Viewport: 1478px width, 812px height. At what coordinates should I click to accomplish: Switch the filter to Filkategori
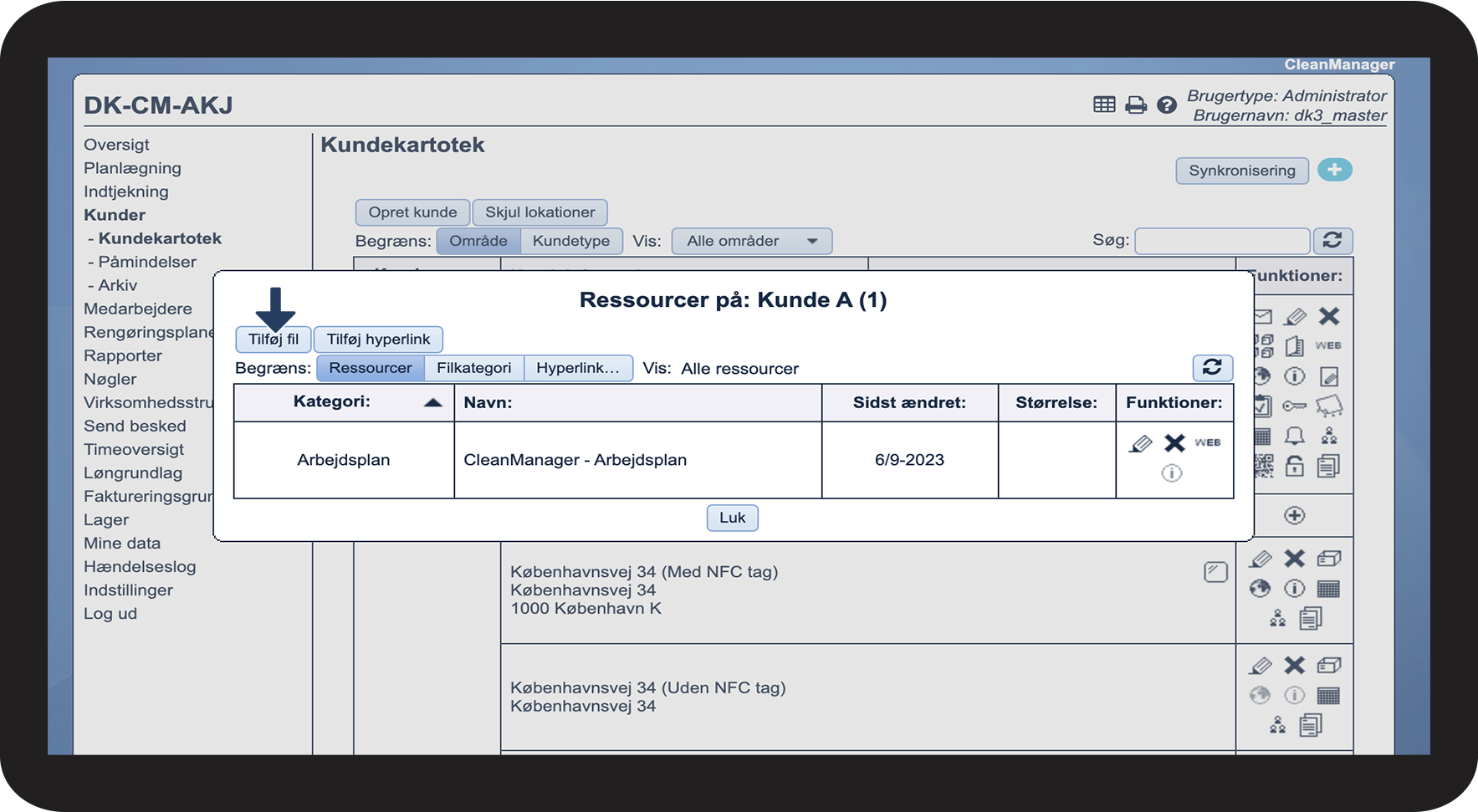pyautogui.click(x=473, y=368)
